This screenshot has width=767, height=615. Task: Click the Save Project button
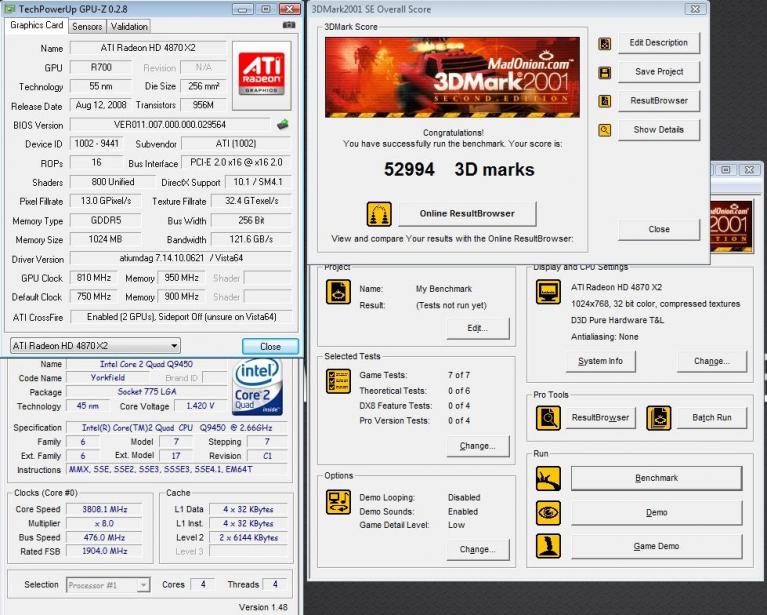pyautogui.click(x=658, y=72)
